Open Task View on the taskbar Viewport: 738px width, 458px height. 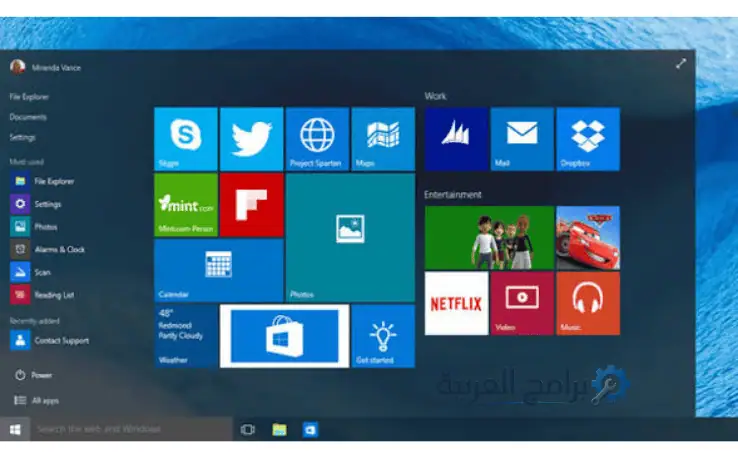(248, 429)
